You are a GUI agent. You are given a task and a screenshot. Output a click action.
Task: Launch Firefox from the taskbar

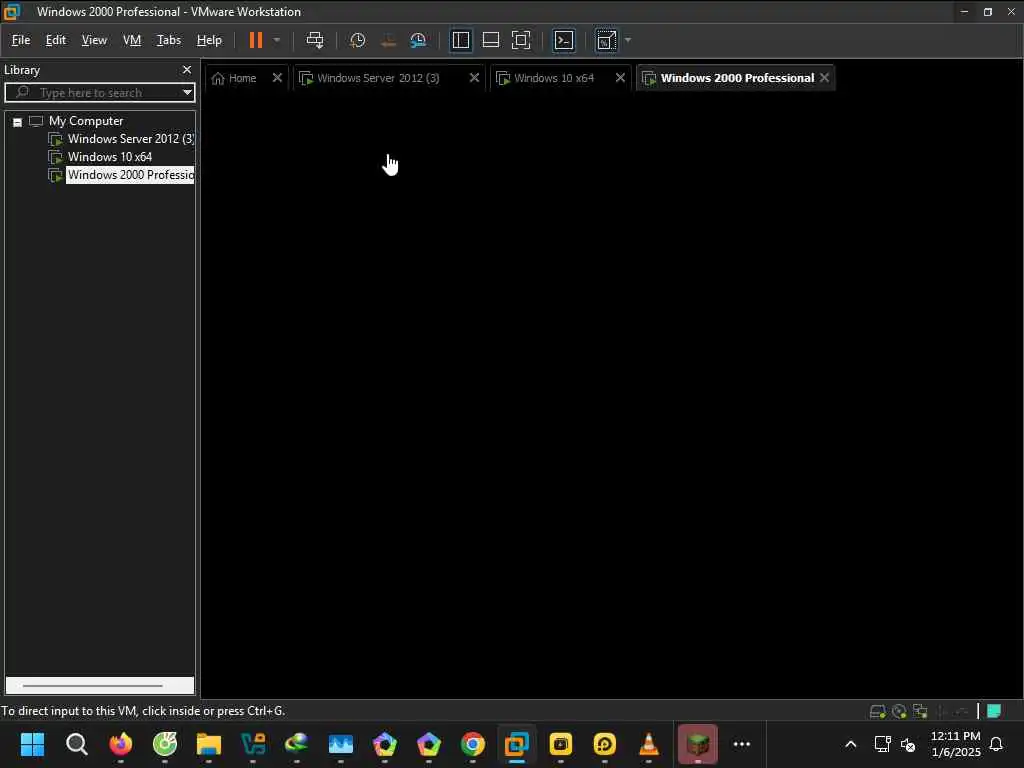120,744
